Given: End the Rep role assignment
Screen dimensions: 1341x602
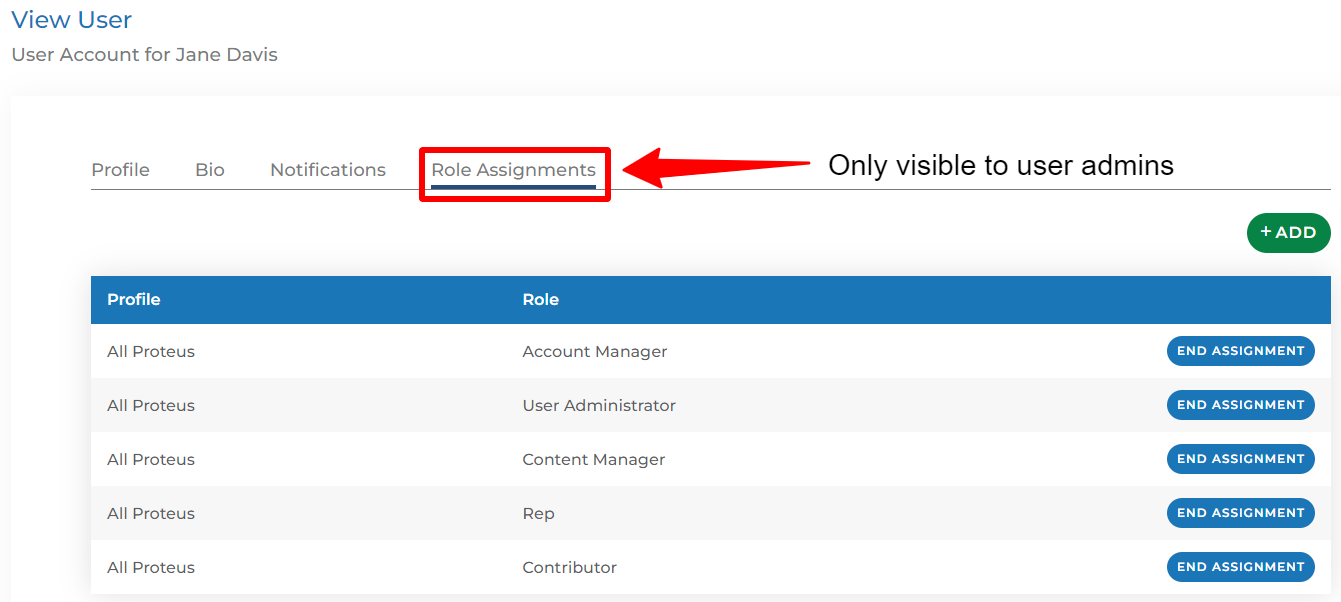Looking at the screenshot, I should (1240, 513).
